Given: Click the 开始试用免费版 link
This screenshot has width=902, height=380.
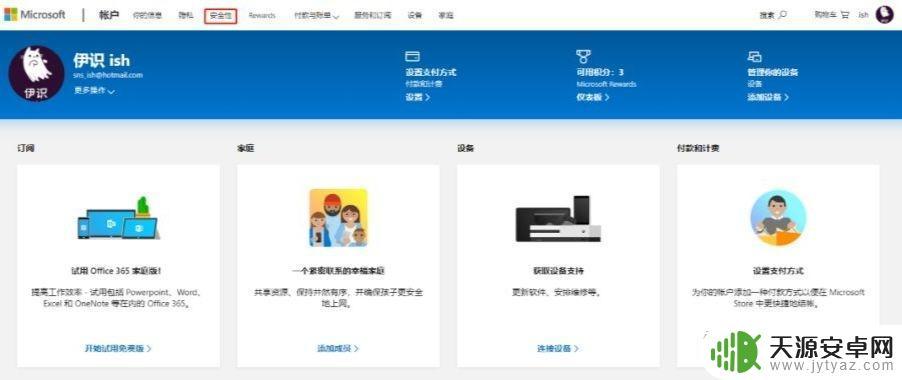Looking at the screenshot, I should point(119,348).
